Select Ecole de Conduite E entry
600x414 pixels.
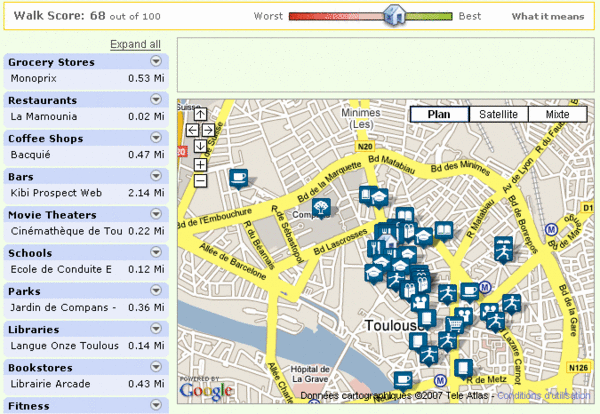[x=86, y=269]
